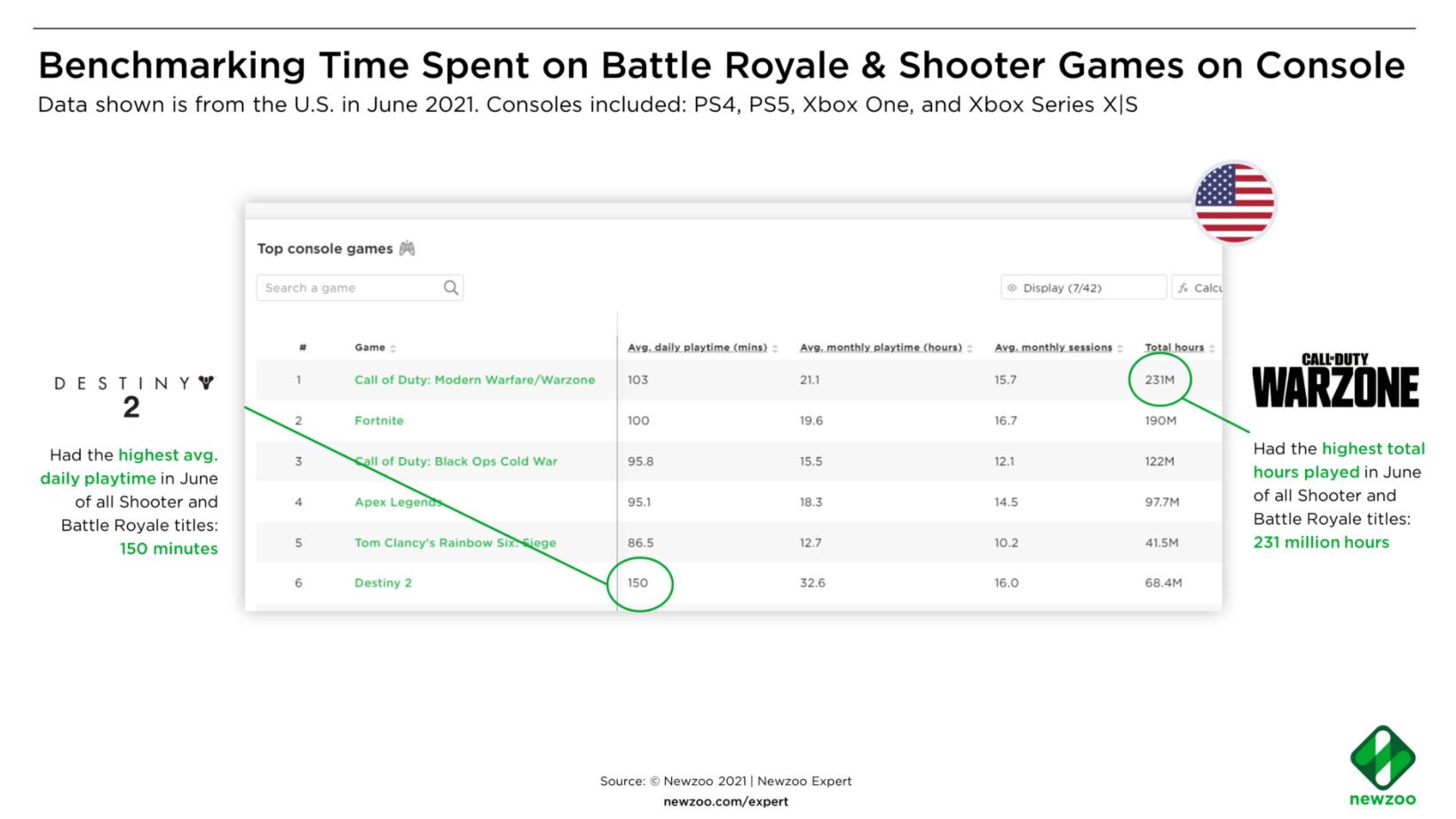Click the Destiny 2 logo
The image size is (1456, 819).
[133, 396]
